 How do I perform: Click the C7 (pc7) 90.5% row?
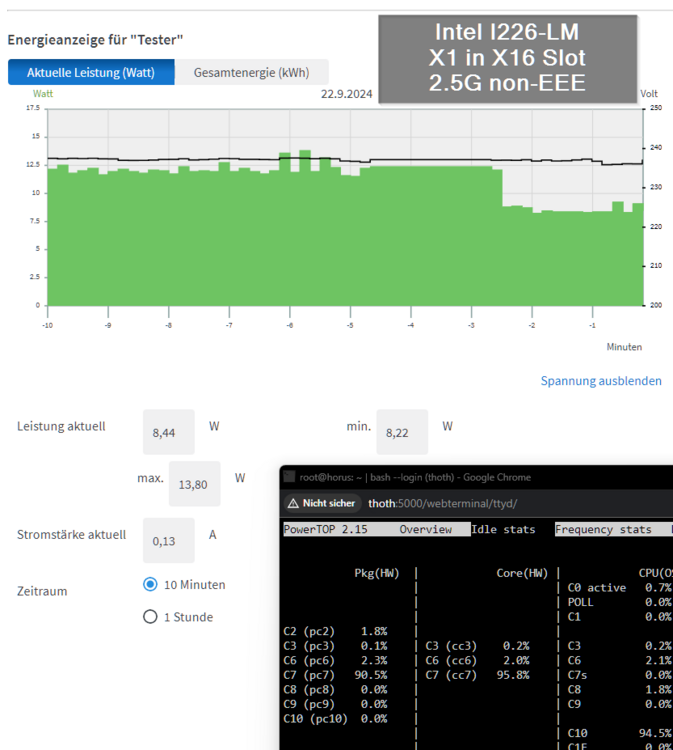coord(335,675)
